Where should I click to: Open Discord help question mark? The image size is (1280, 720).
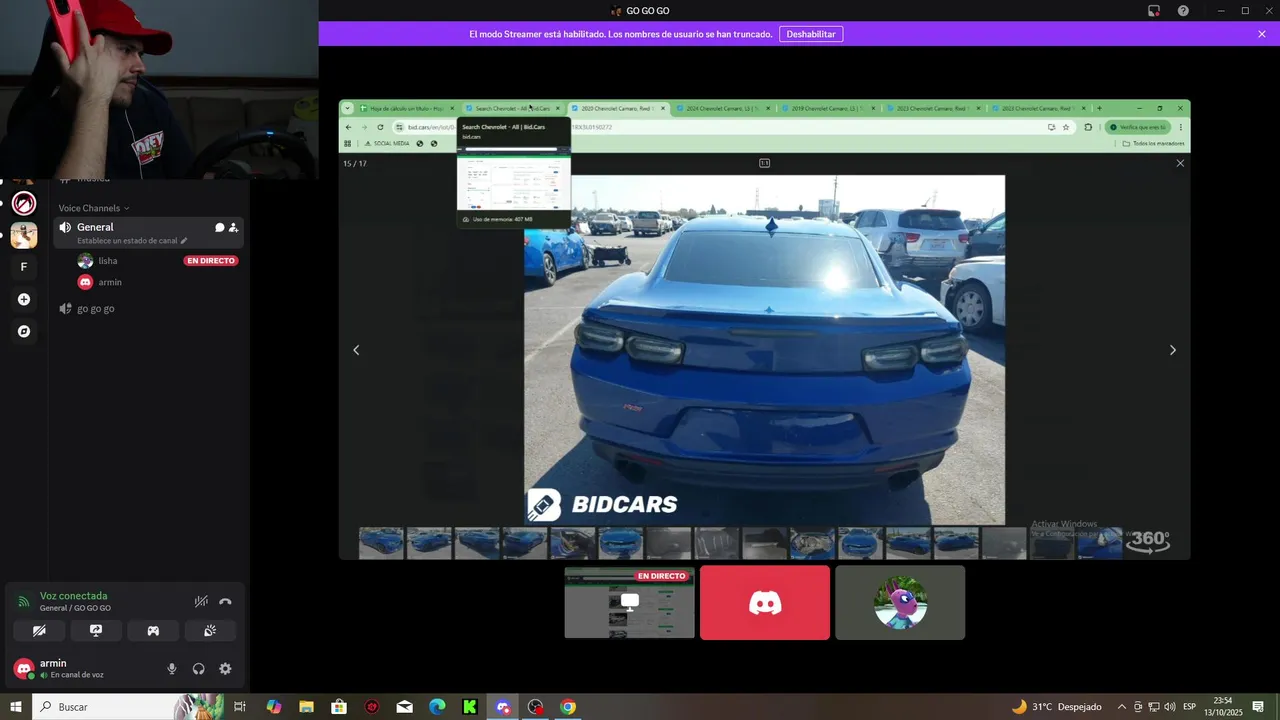tap(1183, 11)
